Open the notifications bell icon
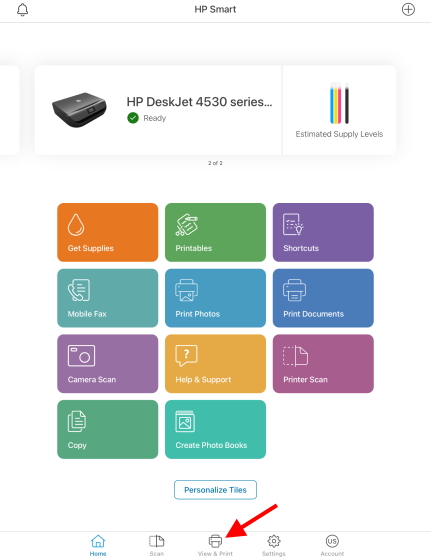The width and height of the screenshot is (431, 560). (22, 10)
